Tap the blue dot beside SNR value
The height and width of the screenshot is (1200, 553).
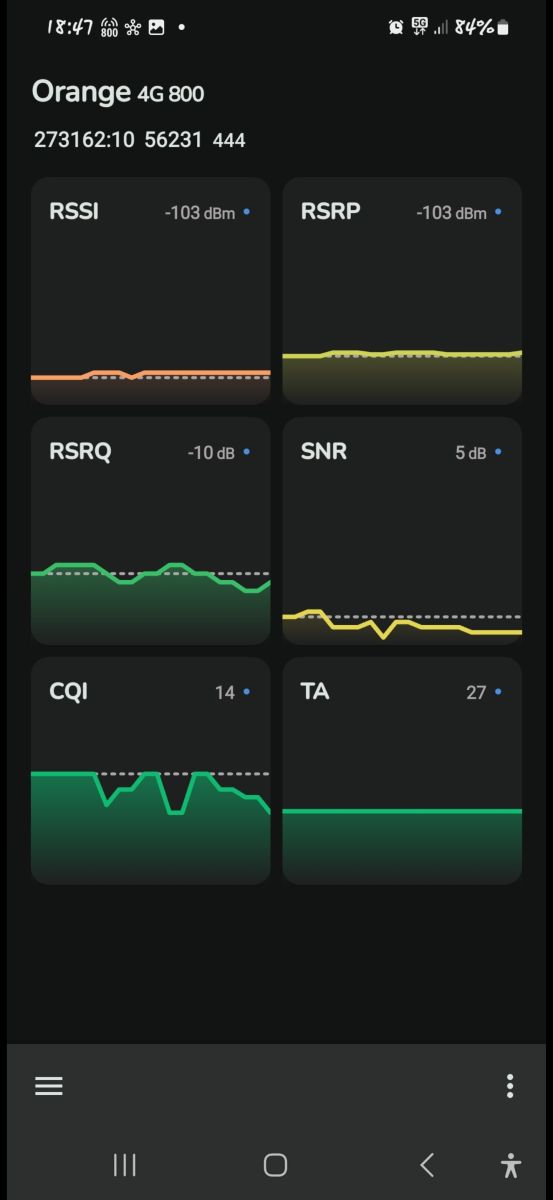pos(498,452)
